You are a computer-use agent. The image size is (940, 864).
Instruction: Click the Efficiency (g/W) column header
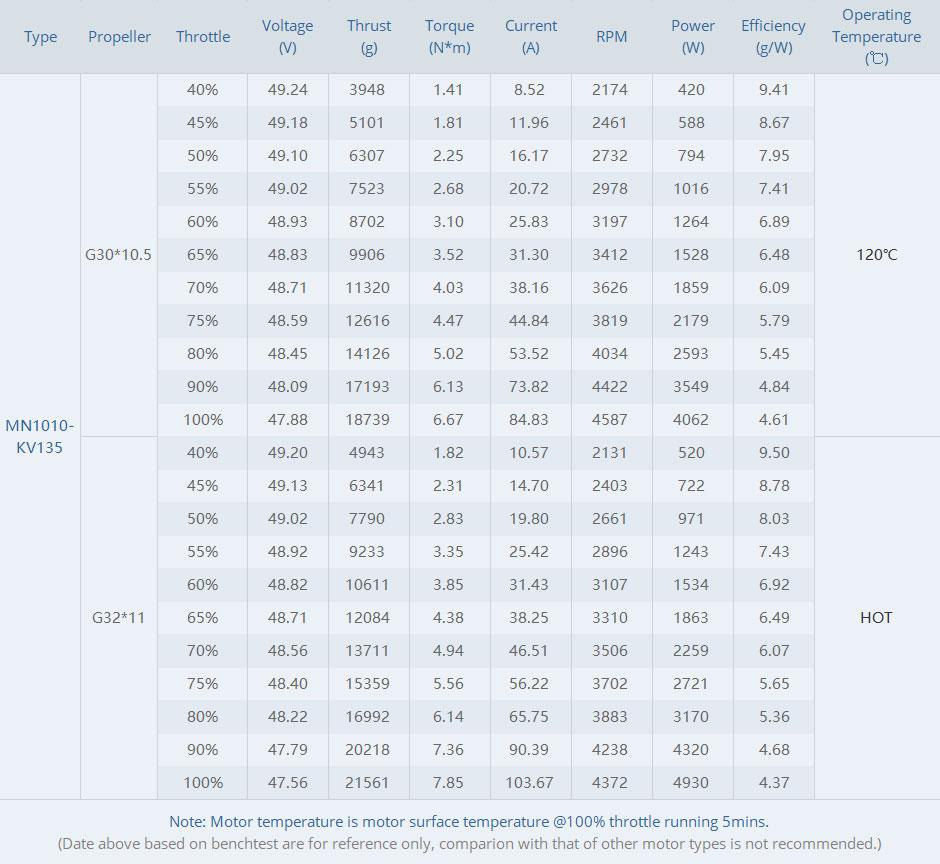[773, 37]
